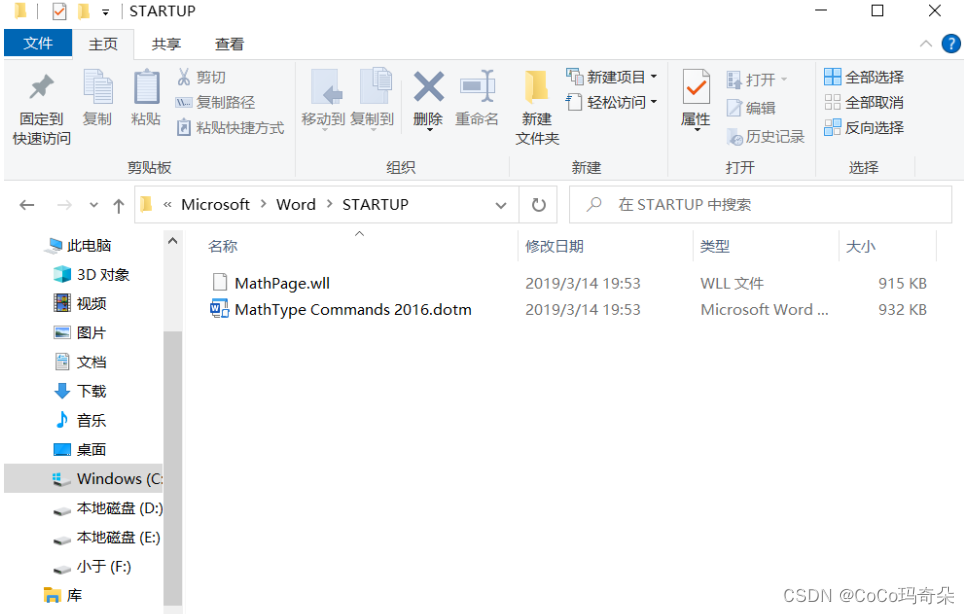
Task: Switch to the Home tab
Action: (103, 45)
